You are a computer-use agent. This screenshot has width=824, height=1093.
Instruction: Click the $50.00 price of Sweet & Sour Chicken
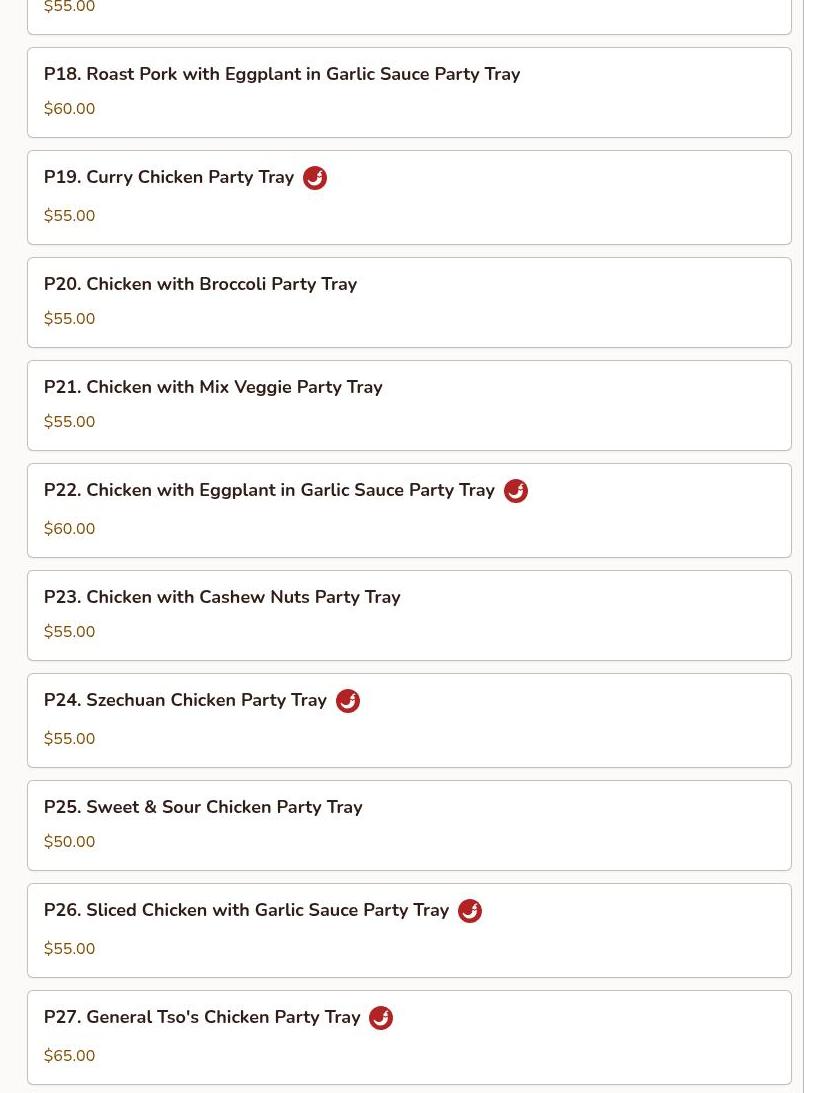coord(69,841)
